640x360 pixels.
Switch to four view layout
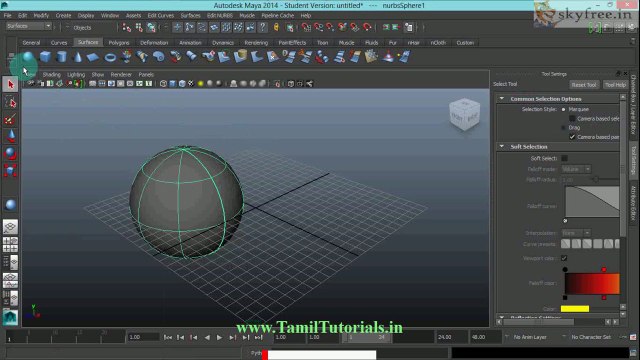coord(11,244)
